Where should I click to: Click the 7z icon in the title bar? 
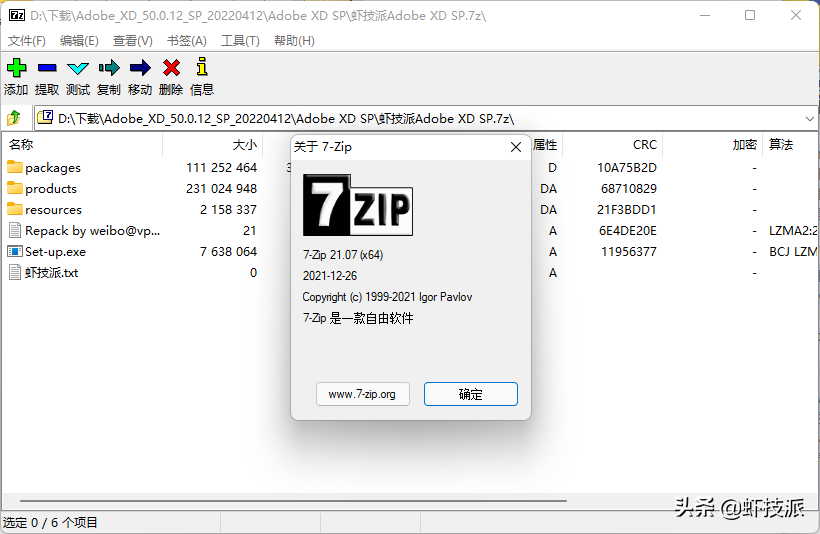17,15
